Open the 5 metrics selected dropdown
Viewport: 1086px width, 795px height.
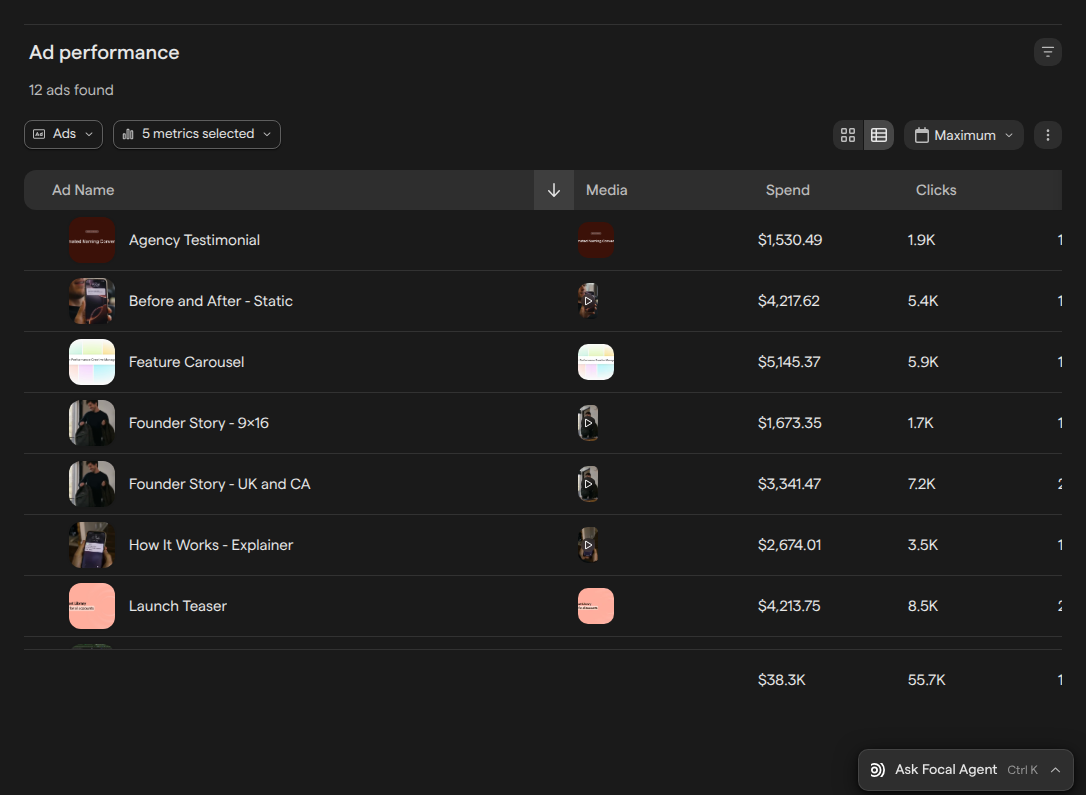(197, 134)
